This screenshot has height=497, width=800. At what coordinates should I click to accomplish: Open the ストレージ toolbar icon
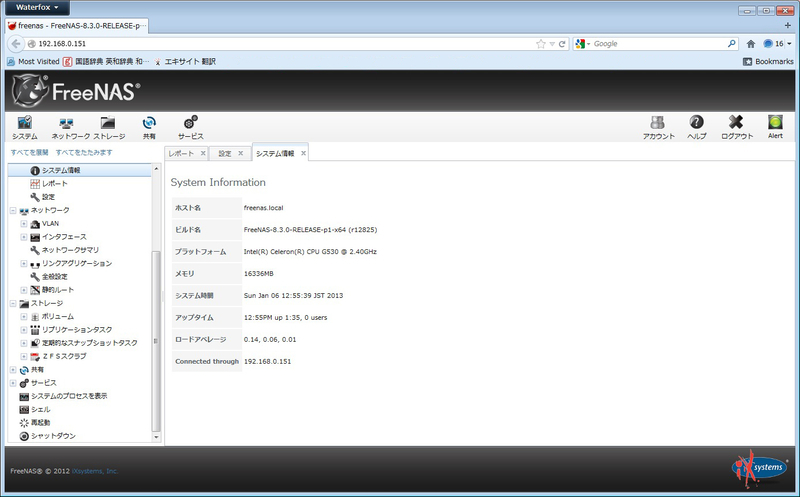[x=109, y=127]
